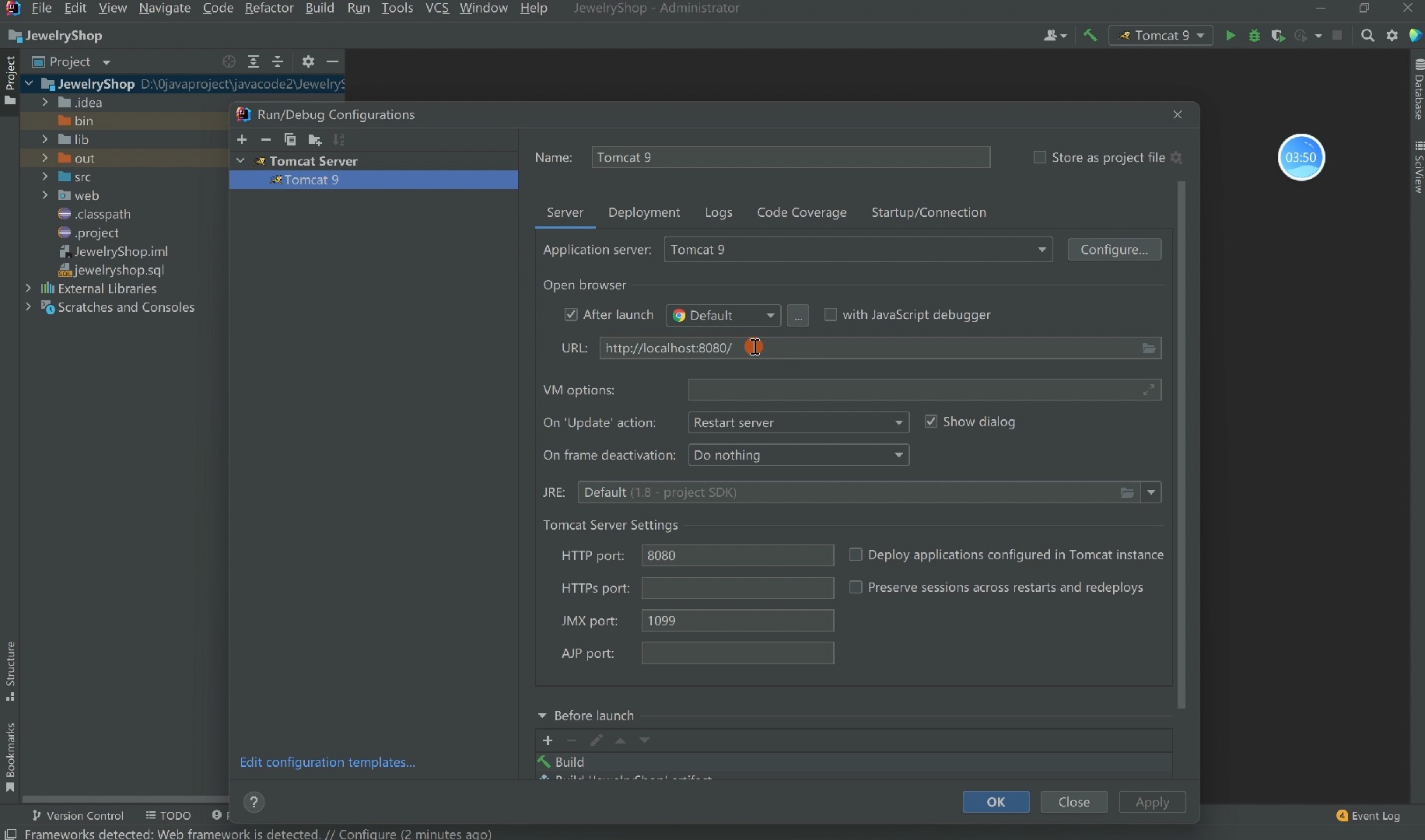Open the Database tool window
This screenshot has width=1425, height=840.
(x=1419, y=90)
